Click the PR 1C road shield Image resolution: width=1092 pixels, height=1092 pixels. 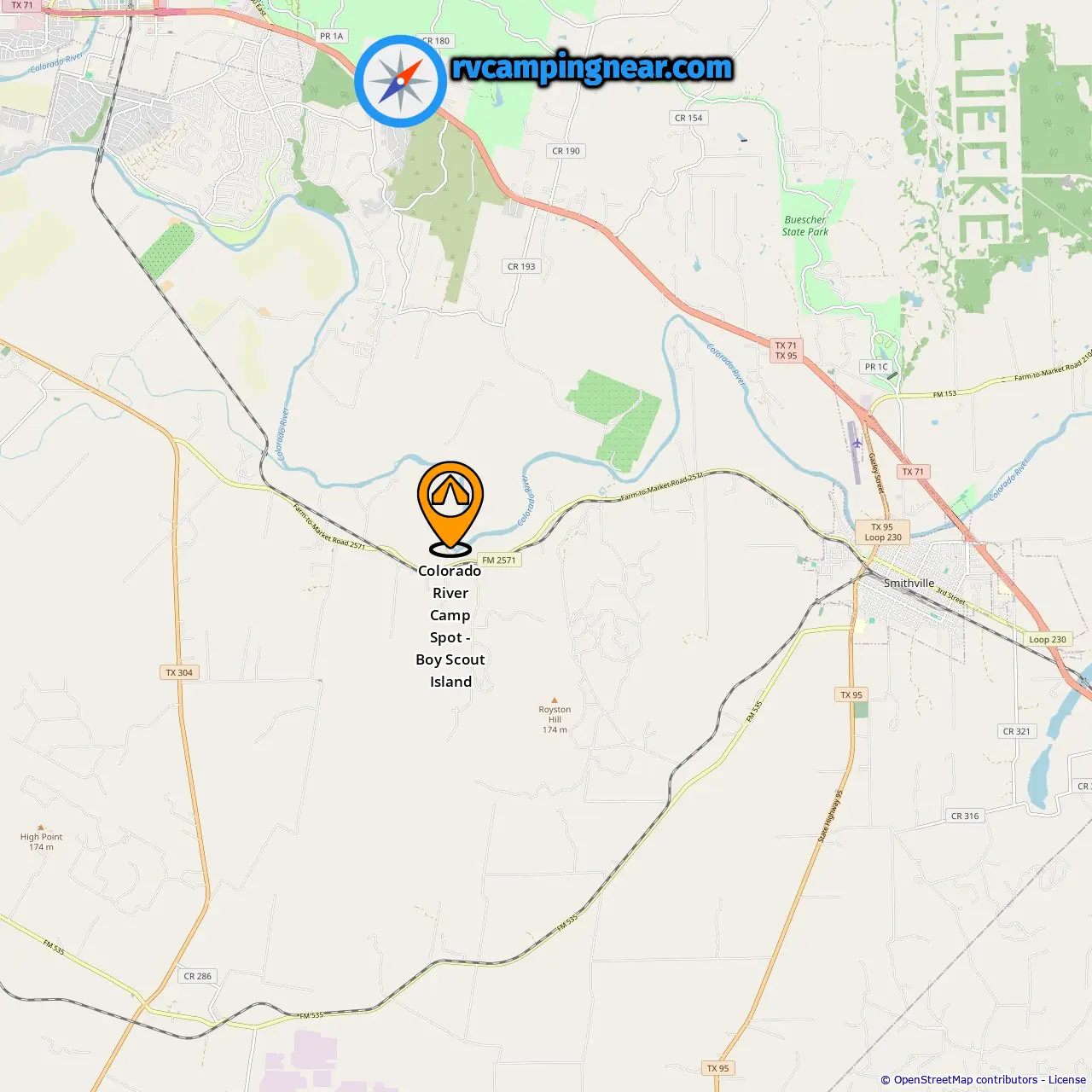coord(876,367)
